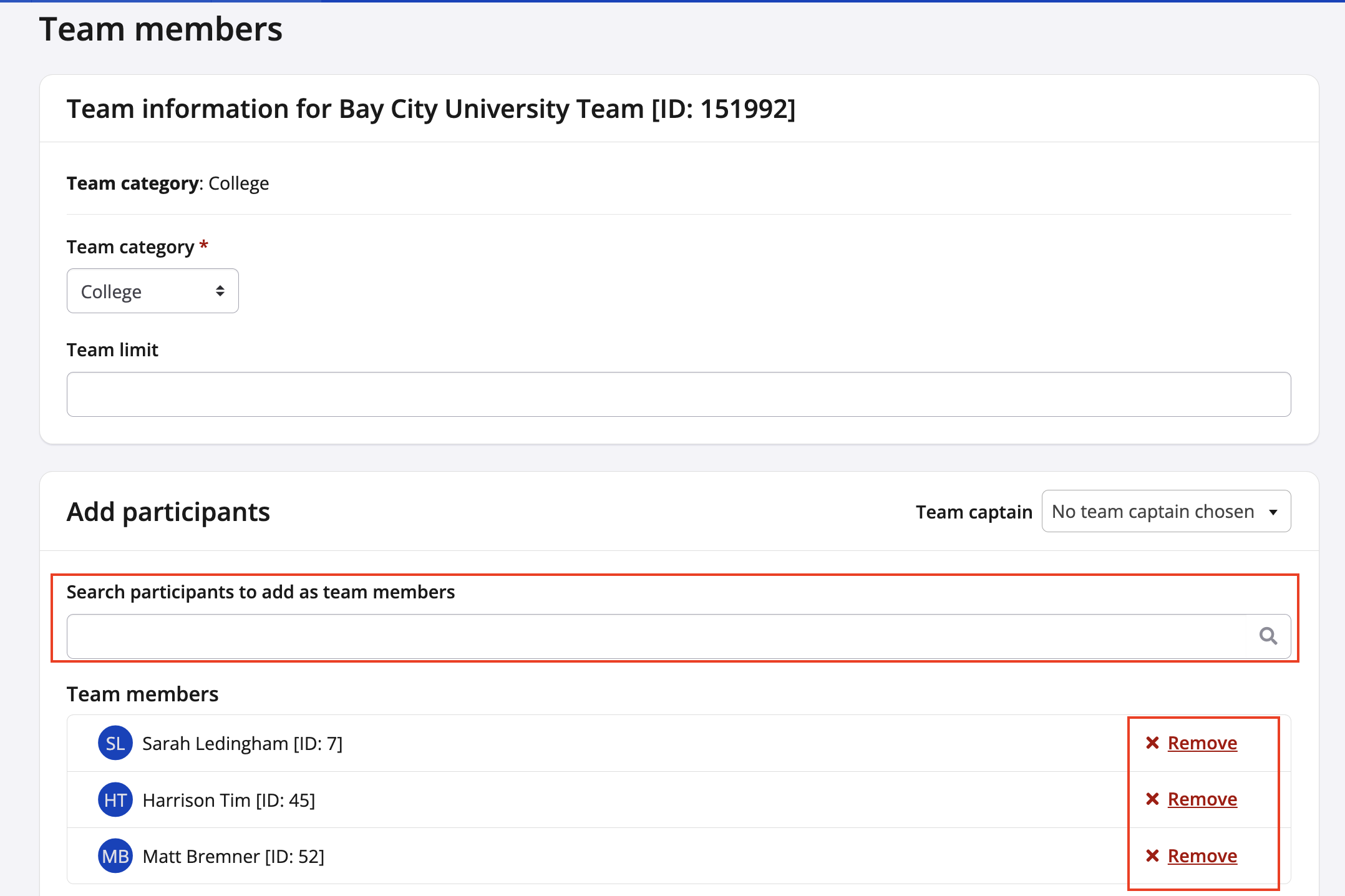
Task: Click the Harrison Tim [ID: 45] entry
Action: point(228,801)
